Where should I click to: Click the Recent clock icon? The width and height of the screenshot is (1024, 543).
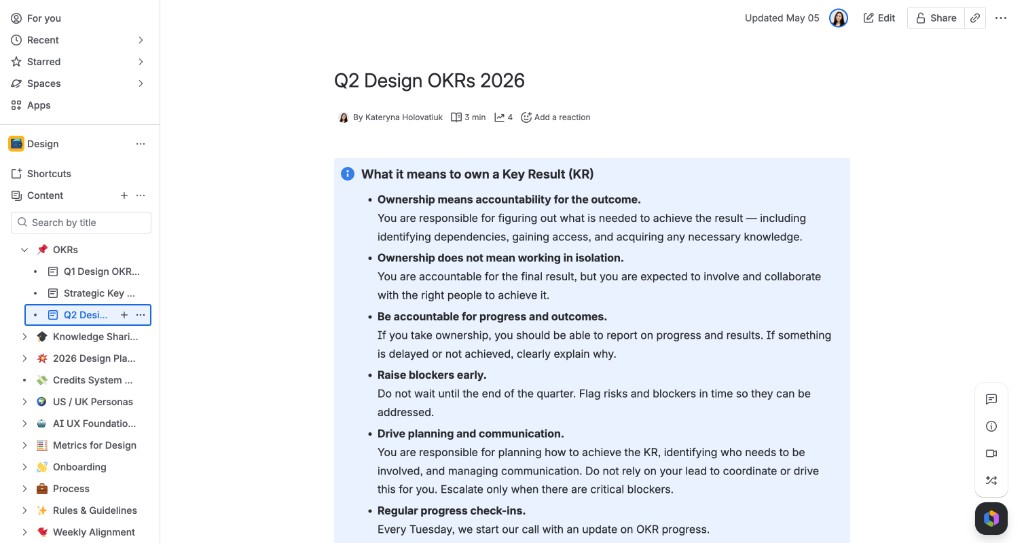[x=16, y=40]
